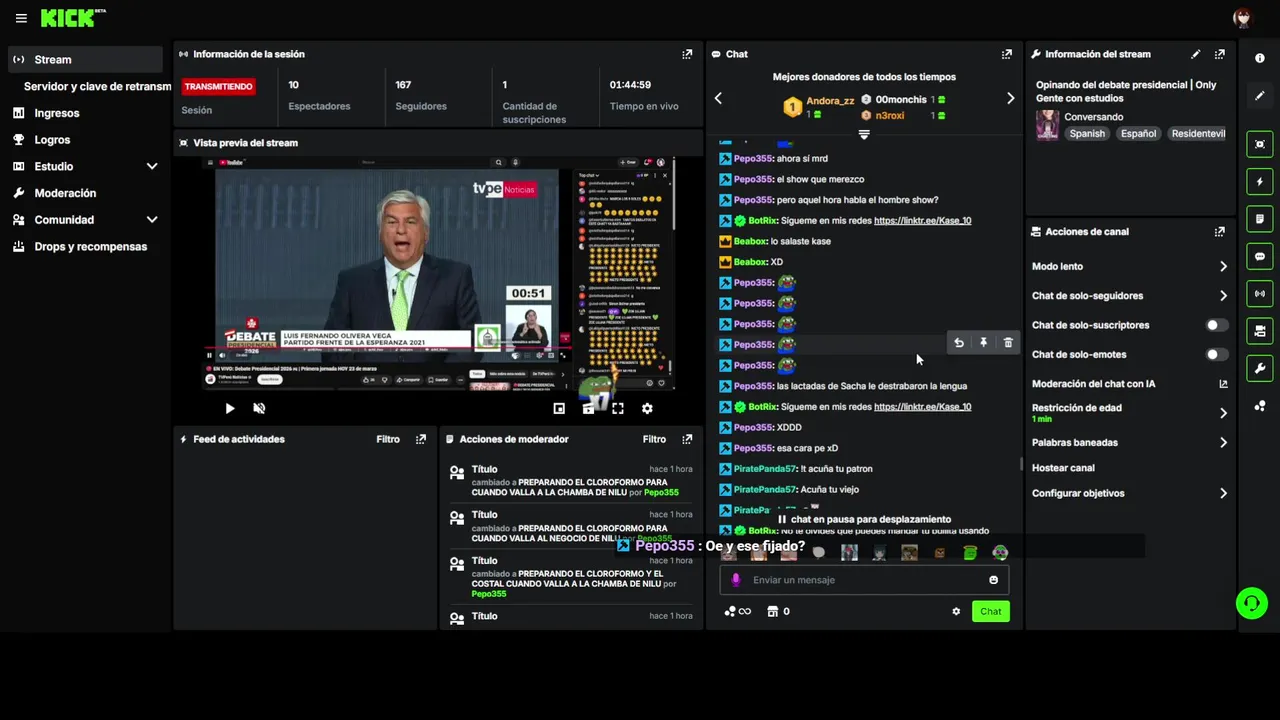Pin the hovered Pepo355 chat message
The height and width of the screenshot is (720, 1280).
pyautogui.click(x=983, y=343)
